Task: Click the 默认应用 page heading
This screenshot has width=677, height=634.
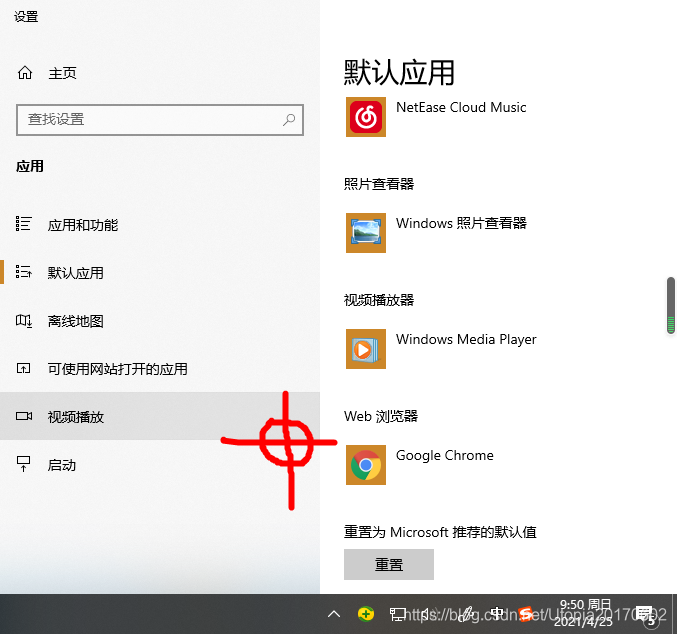Action: pos(399,72)
